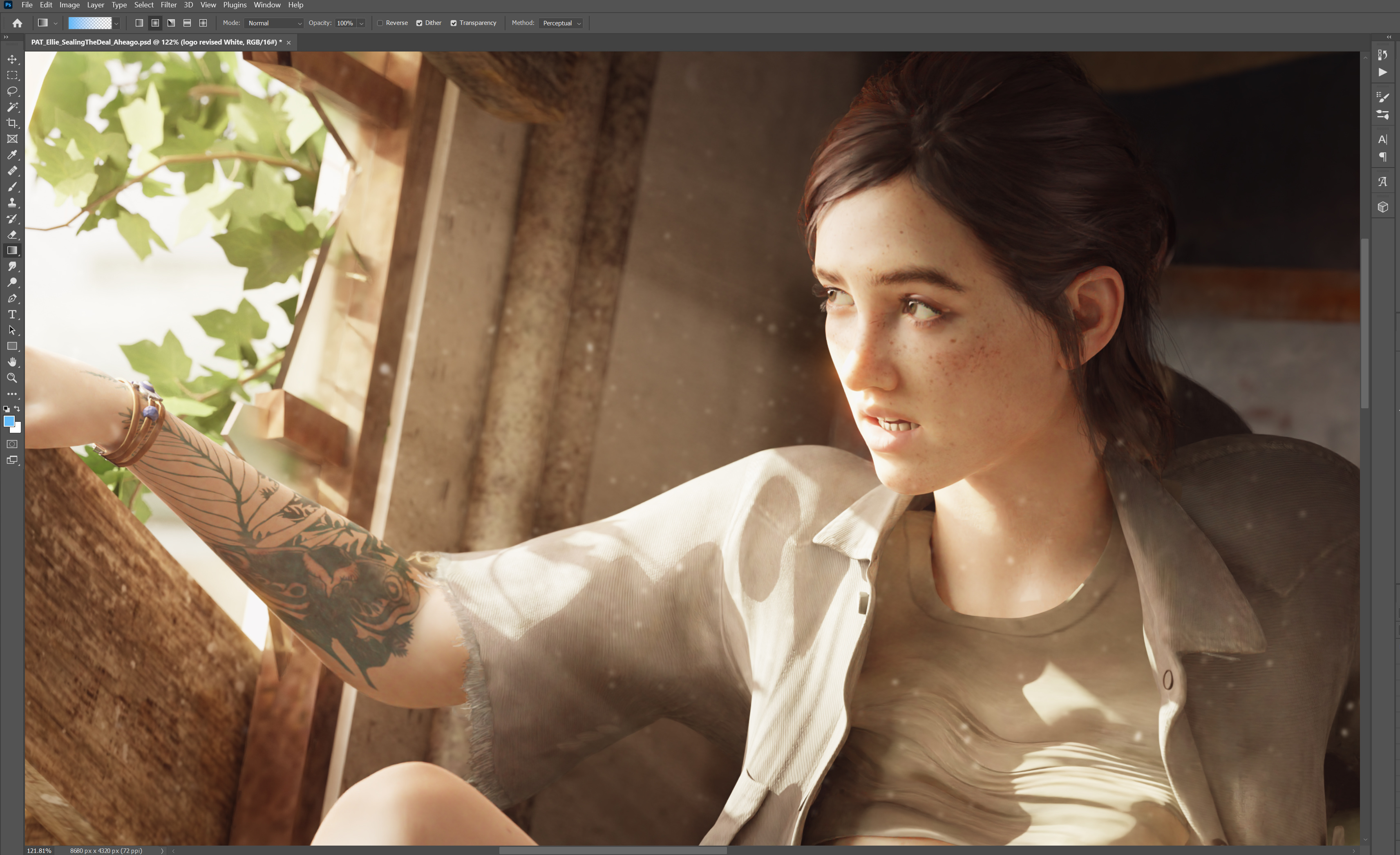Open the Edit Toolbar three-dots menu
Viewport: 1400px width, 855px height.
click(x=12, y=394)
